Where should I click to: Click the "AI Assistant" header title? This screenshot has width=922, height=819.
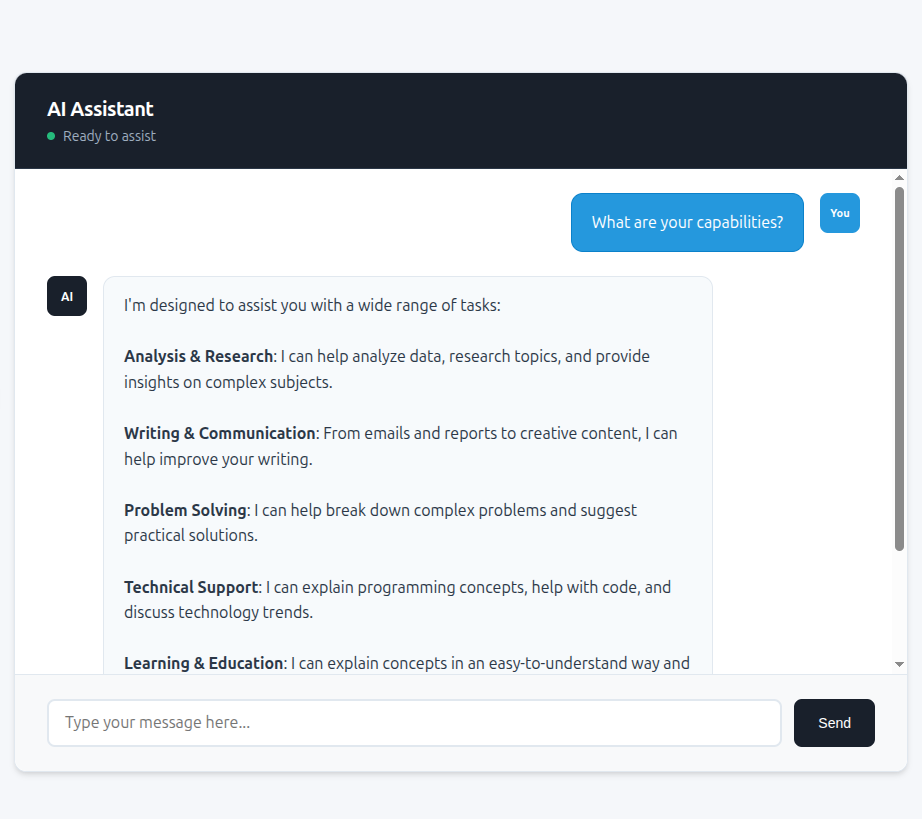click(x=100, y=109)
